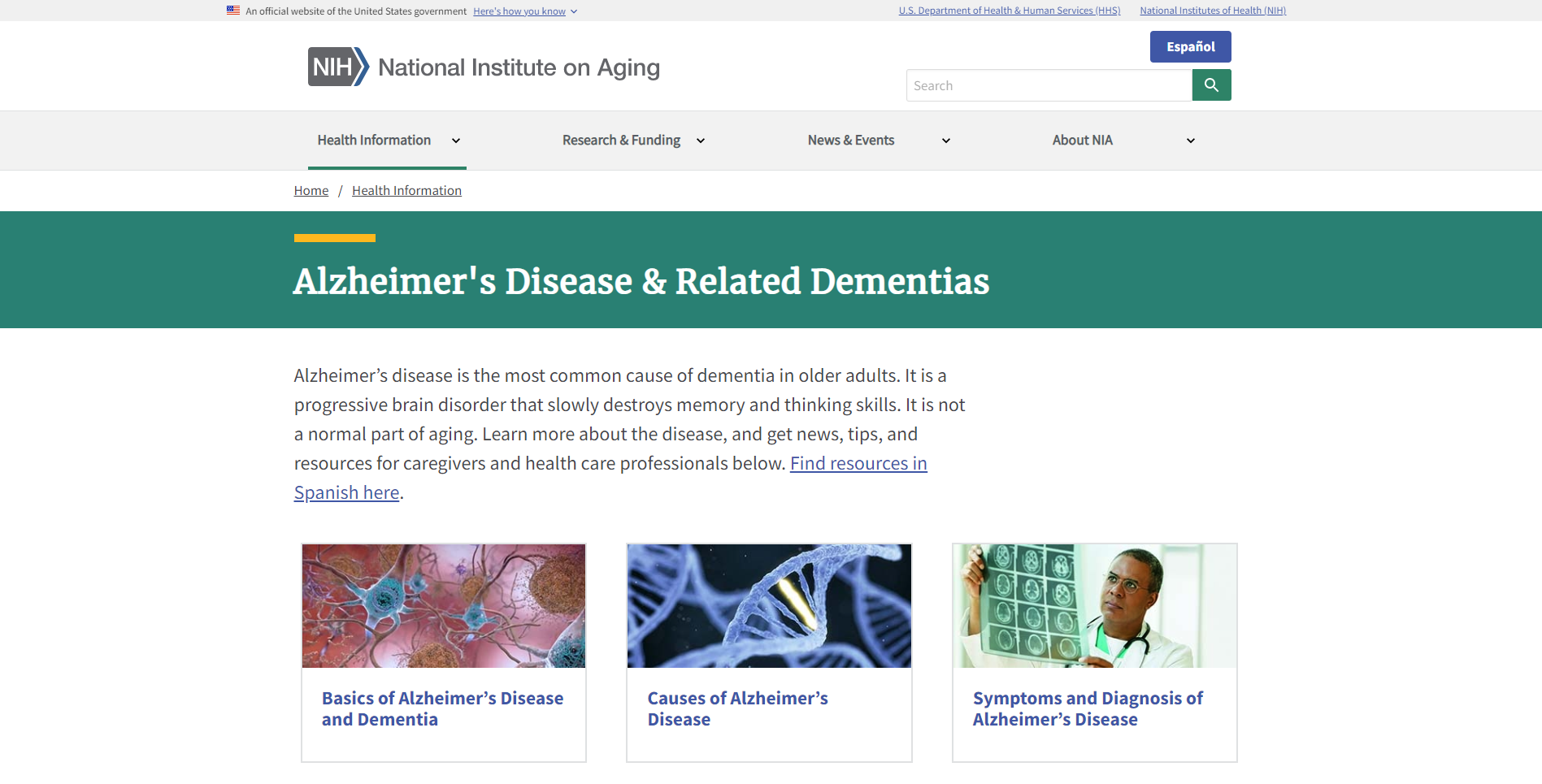1542x784 pixels.
Task: Open the doctor viewing brain scans thumbnail
Action: [1095, 606]
